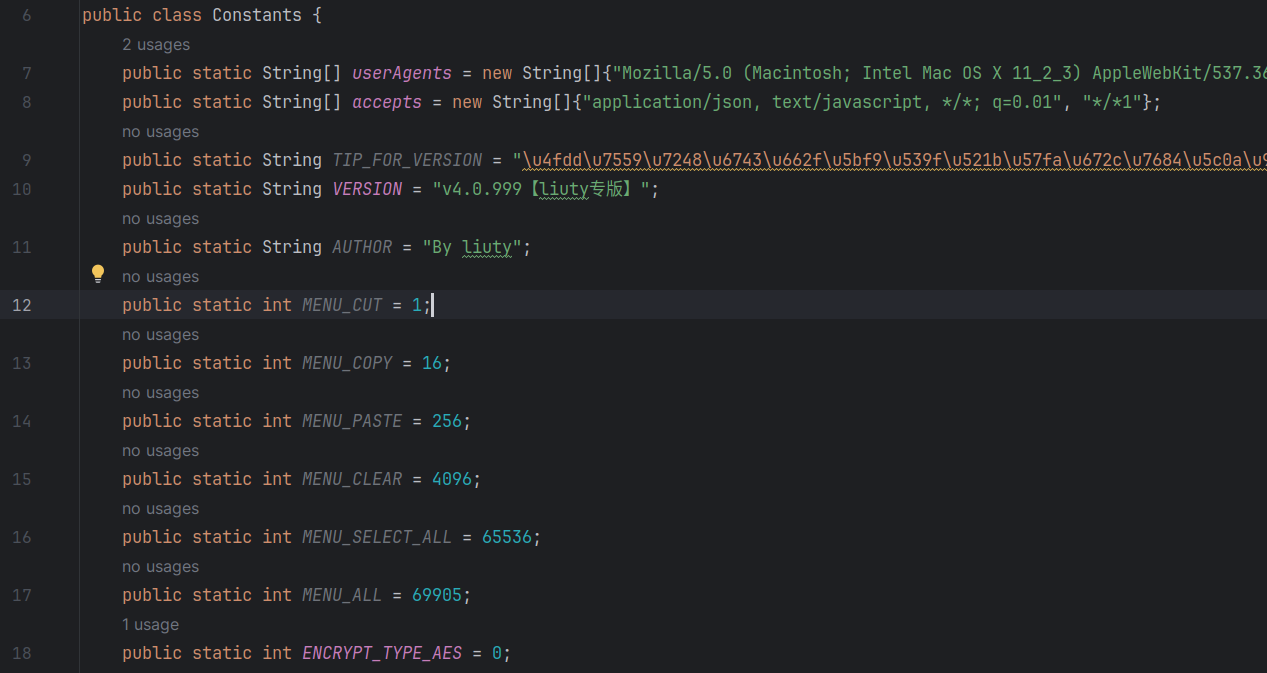
Task: Click the 'class' keyword on line 6
Action: (x=177, y=16)
